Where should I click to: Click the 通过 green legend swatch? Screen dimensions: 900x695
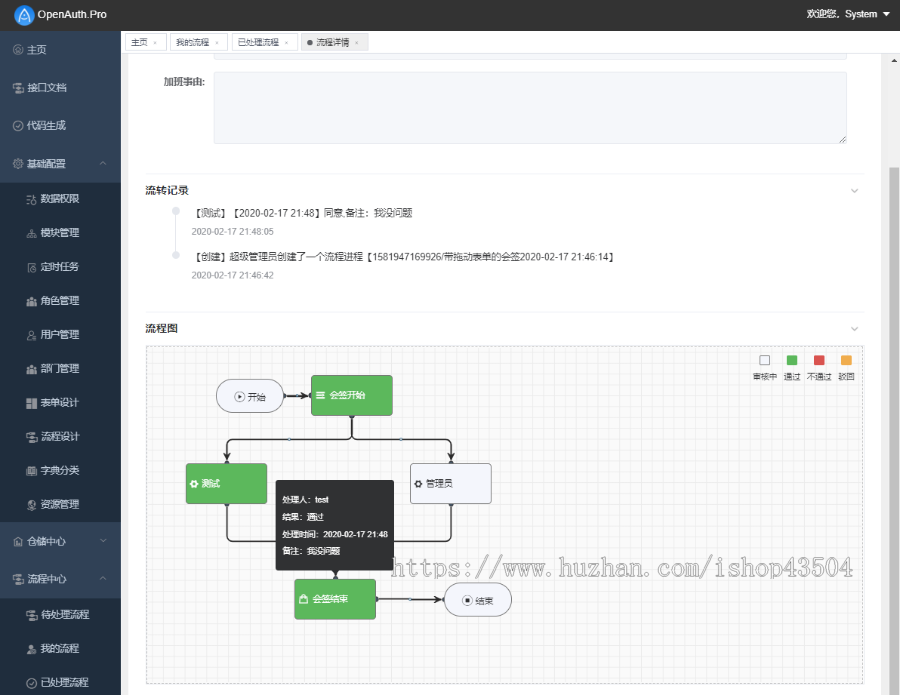792,360
